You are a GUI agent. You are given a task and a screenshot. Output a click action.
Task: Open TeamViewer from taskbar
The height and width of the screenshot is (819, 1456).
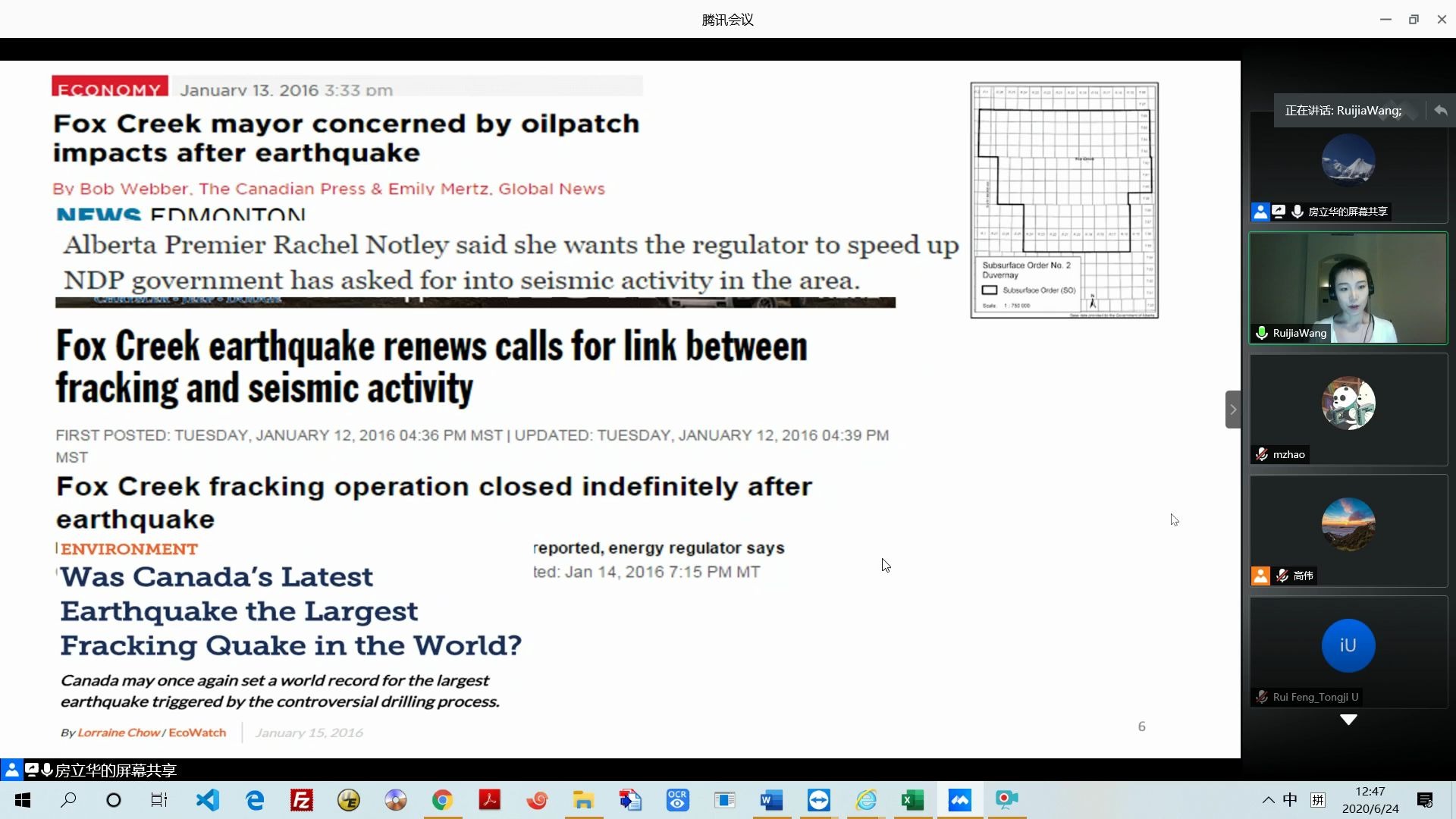[819, 800]
